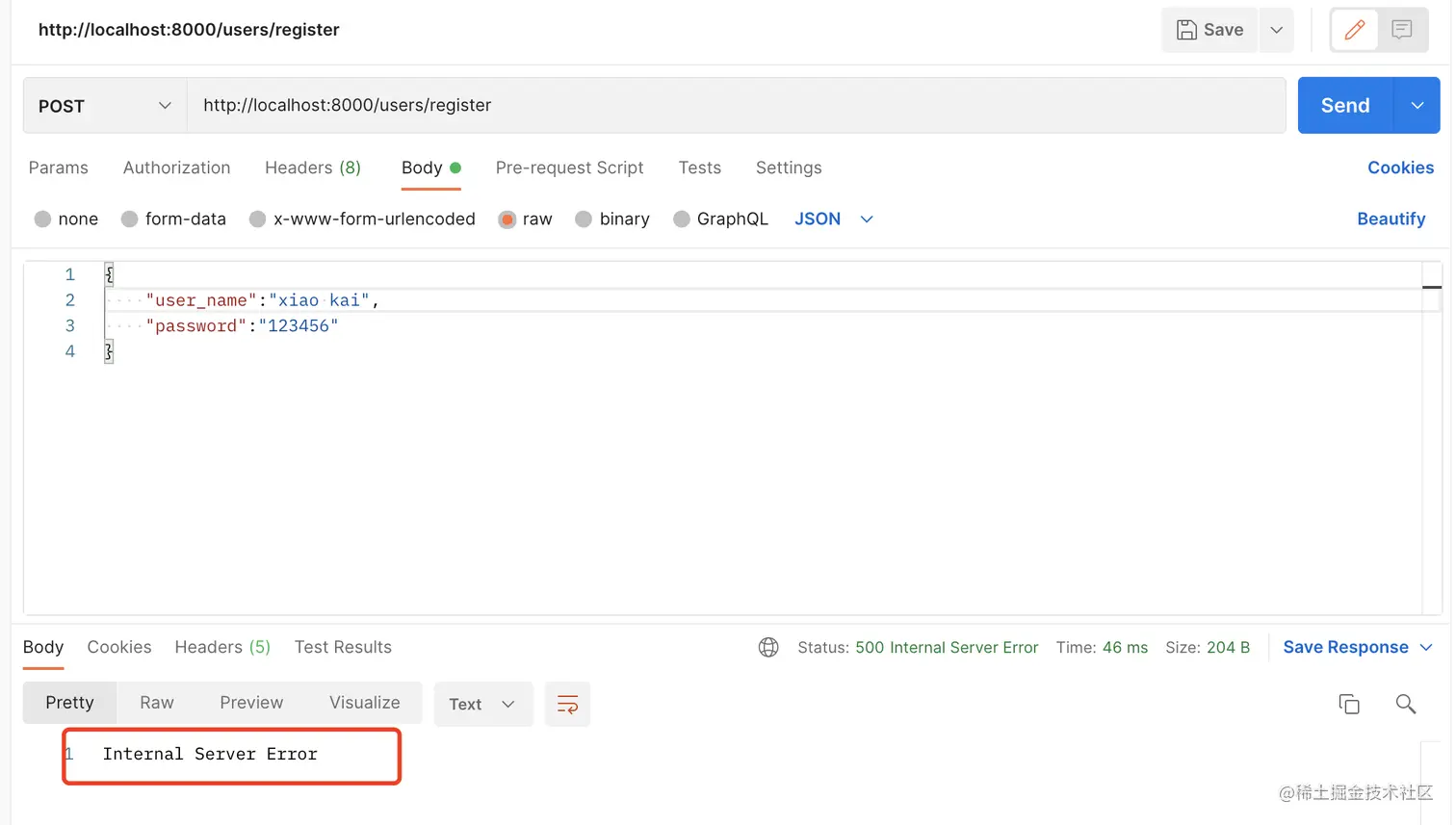Select the binary body type
This screenshot has width=1456, height=825.
point(584,219)
